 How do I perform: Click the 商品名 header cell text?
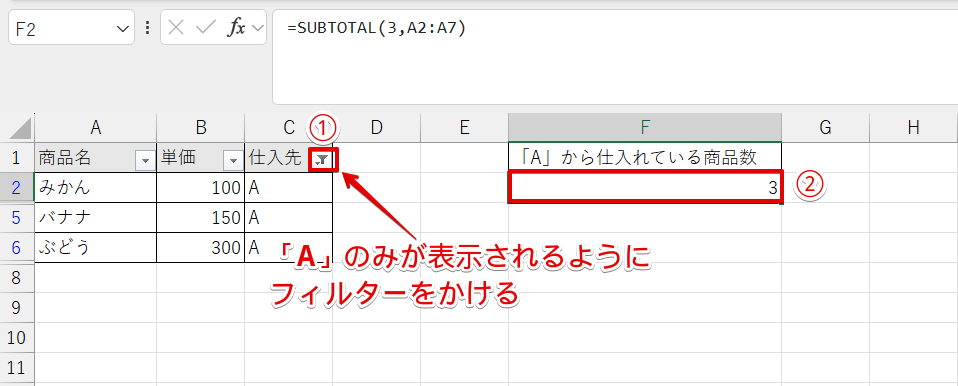65,159
